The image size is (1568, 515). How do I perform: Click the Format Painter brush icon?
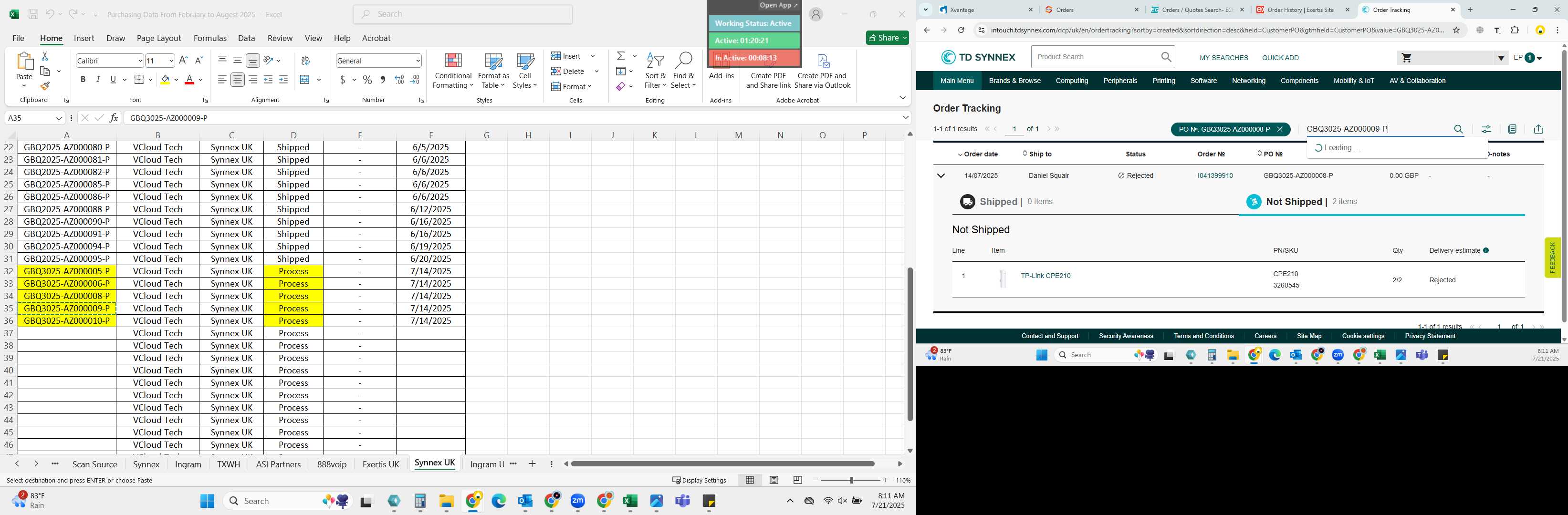tap(44, 86)
